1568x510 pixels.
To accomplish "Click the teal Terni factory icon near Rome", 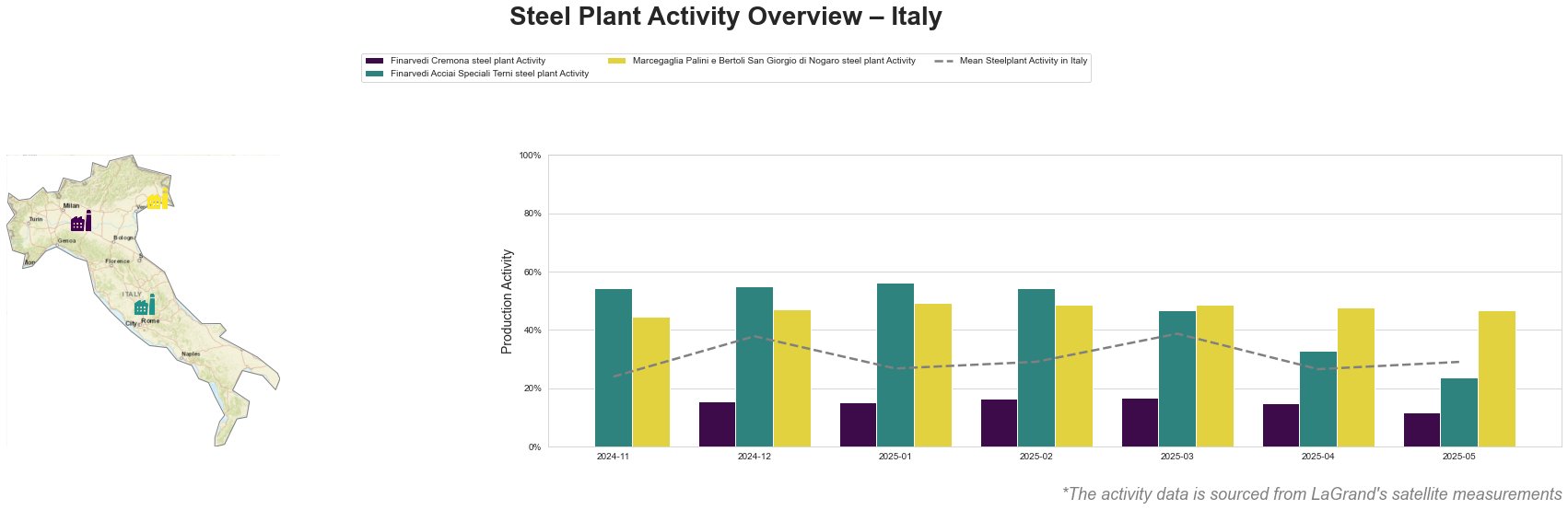I will 145,305.
